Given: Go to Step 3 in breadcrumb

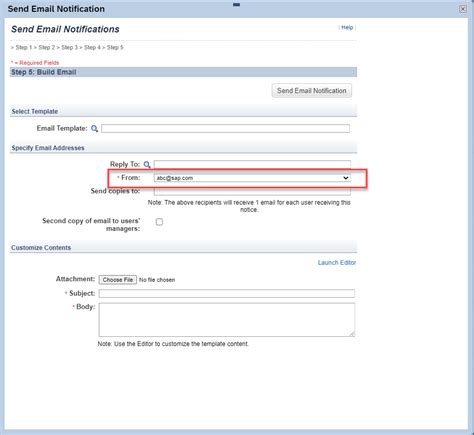Looking at the screenshot, I should point(69,47).
